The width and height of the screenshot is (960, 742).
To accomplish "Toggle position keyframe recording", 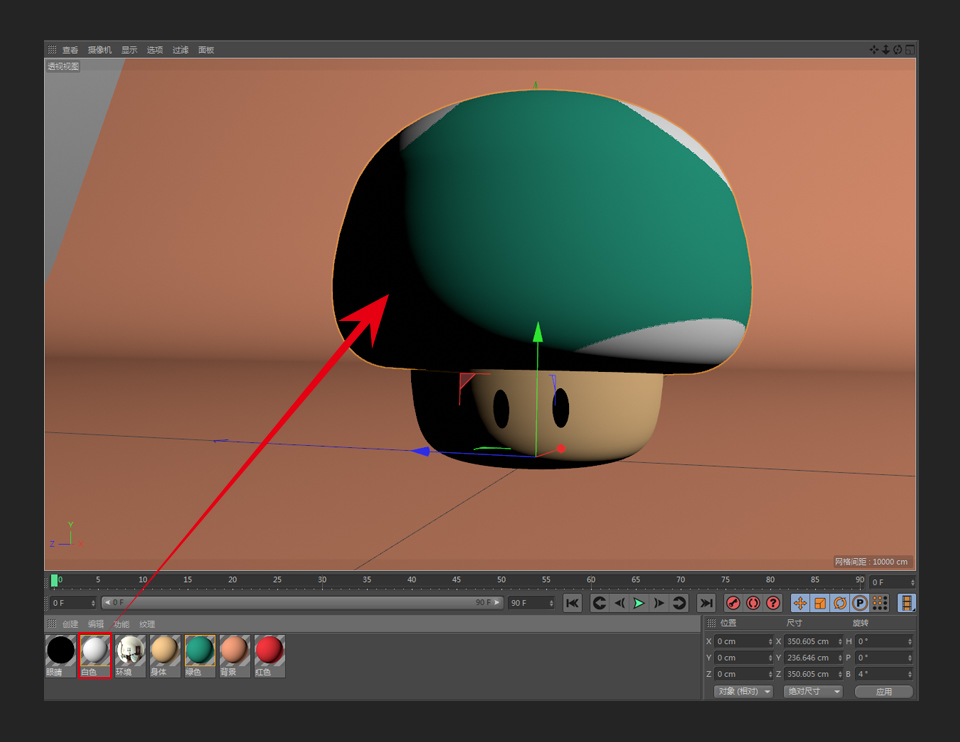I will 800,603.
